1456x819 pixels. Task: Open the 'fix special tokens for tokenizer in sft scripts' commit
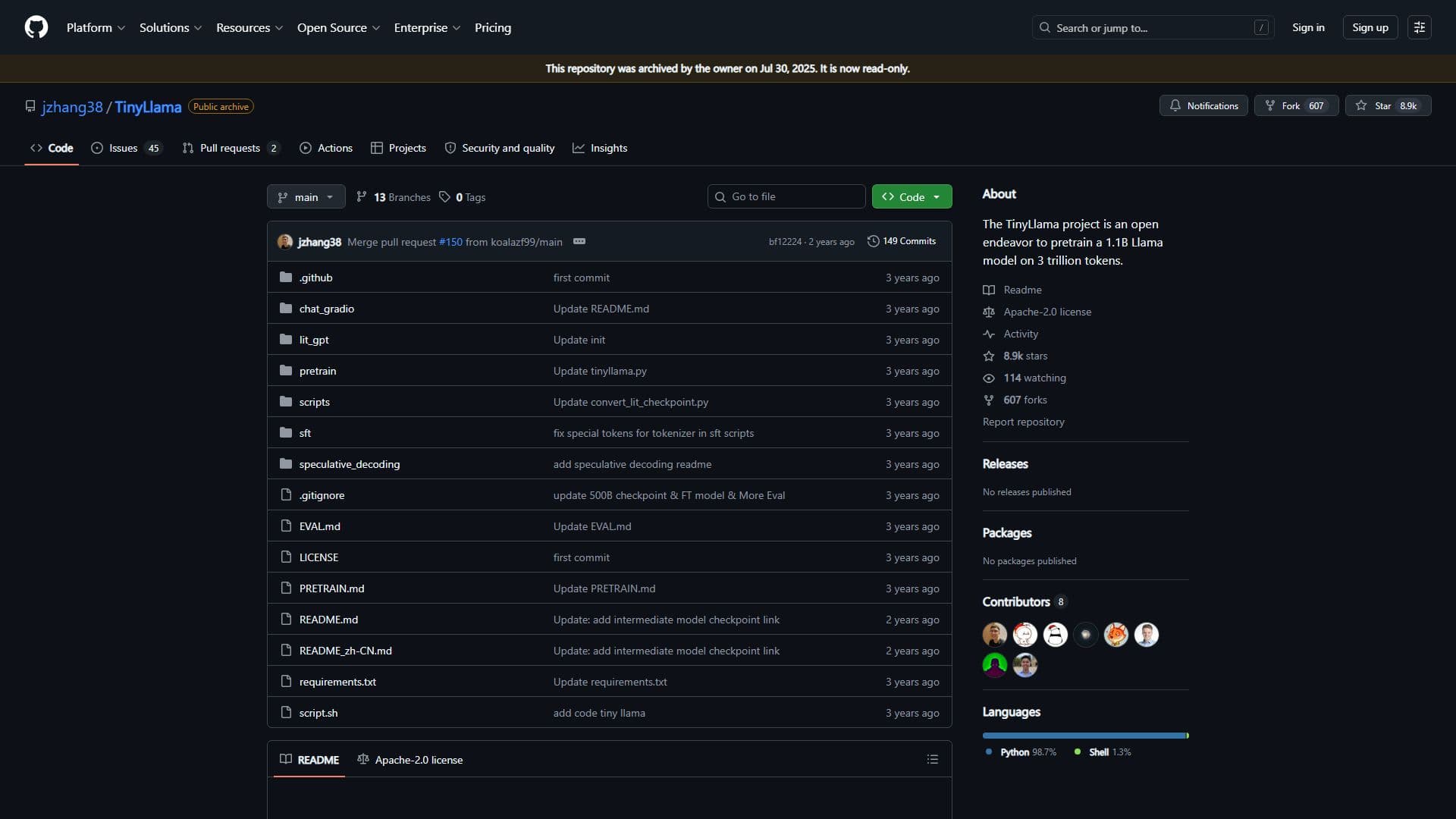click(653, 433)
